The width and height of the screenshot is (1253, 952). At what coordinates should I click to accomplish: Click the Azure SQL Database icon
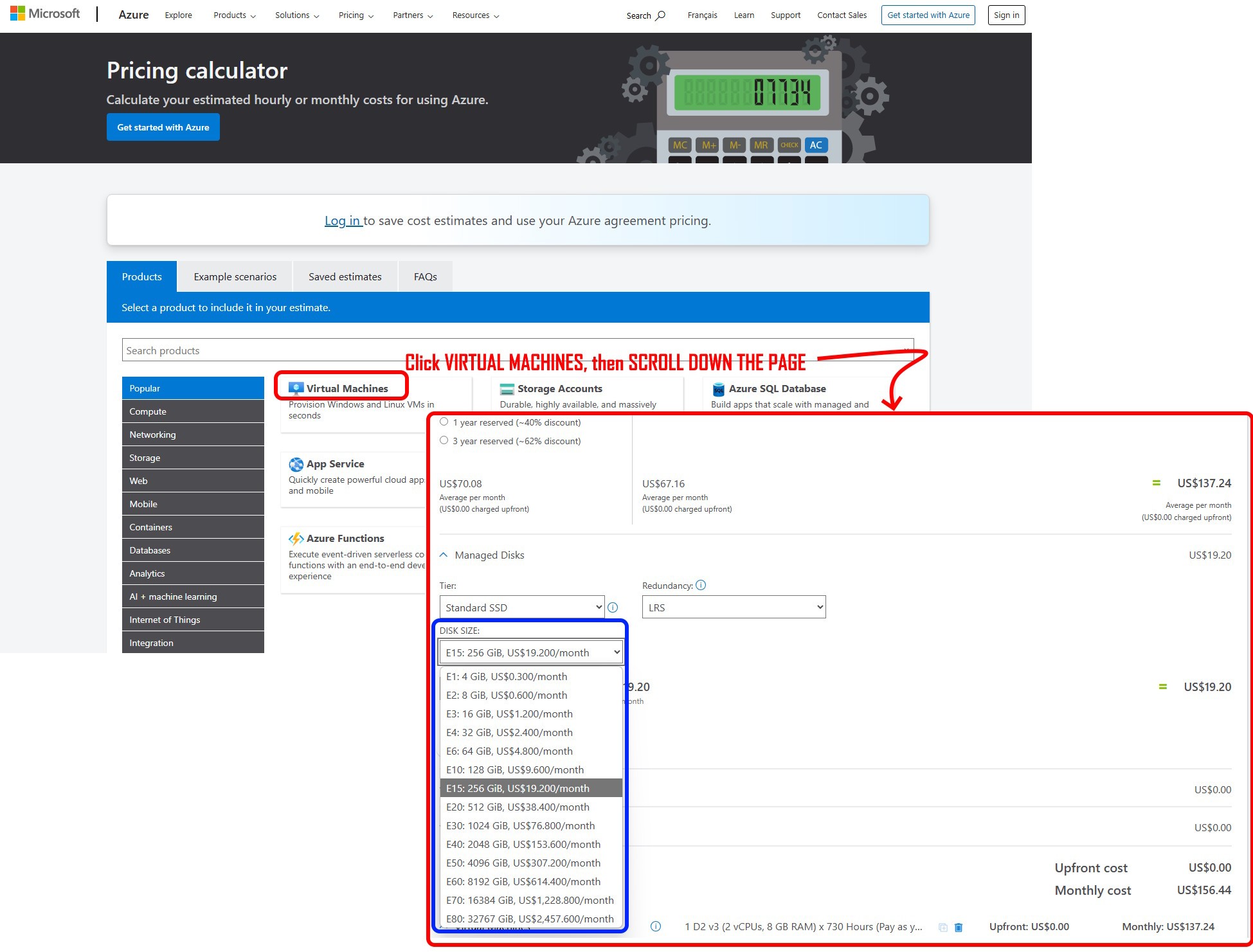[x=718, y=390]
